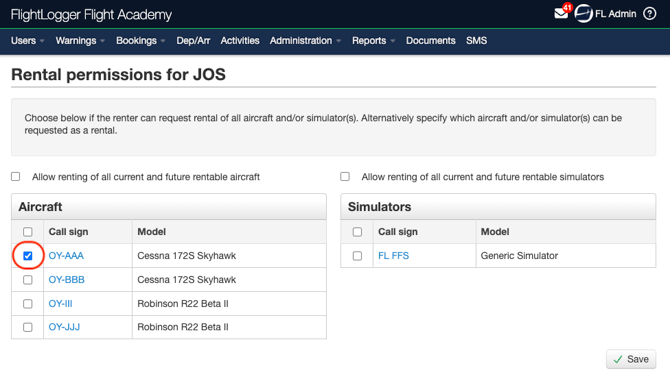
Task: Open the OY-JJJ call sign link
Action: point(64,327)
